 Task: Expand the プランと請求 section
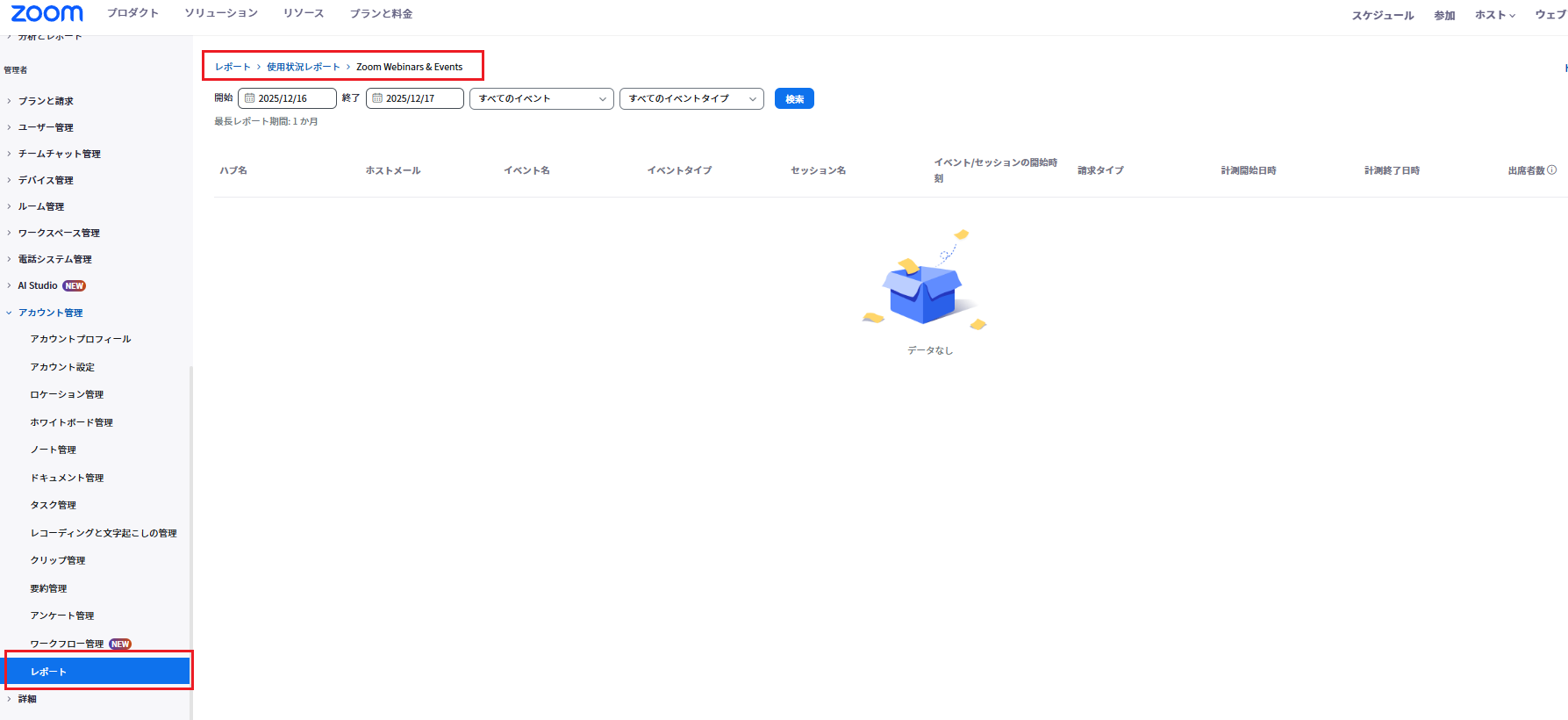click(x=46, y=101)
